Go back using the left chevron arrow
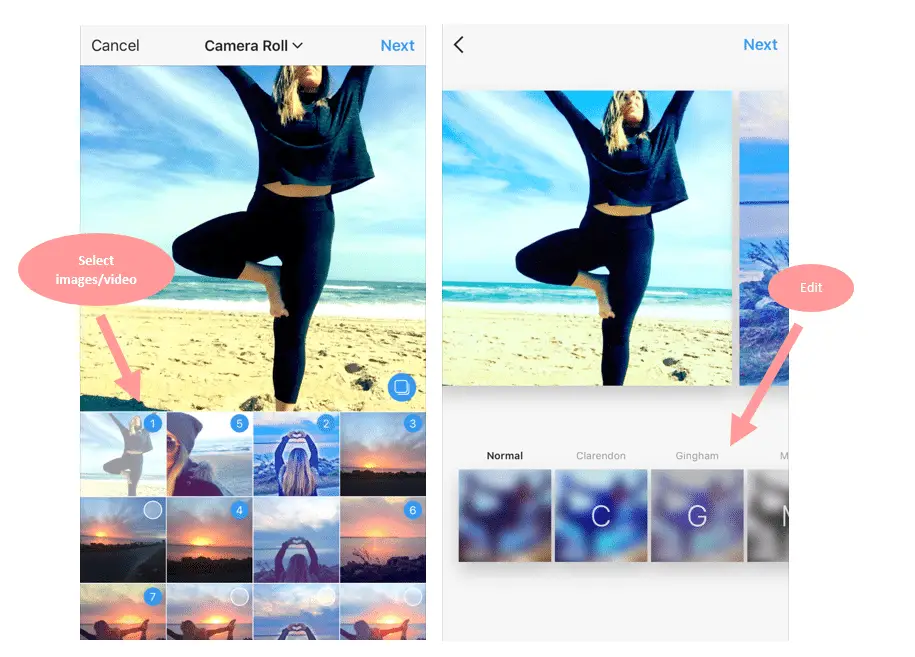Image resolution: width=915 pixels, height=657 pixels. coord(459,45)
